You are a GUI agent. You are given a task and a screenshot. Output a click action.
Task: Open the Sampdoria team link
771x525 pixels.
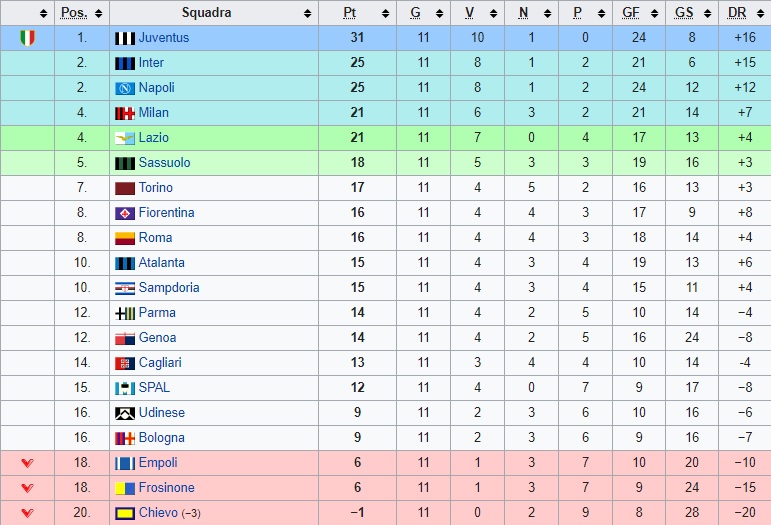(169, 288)
